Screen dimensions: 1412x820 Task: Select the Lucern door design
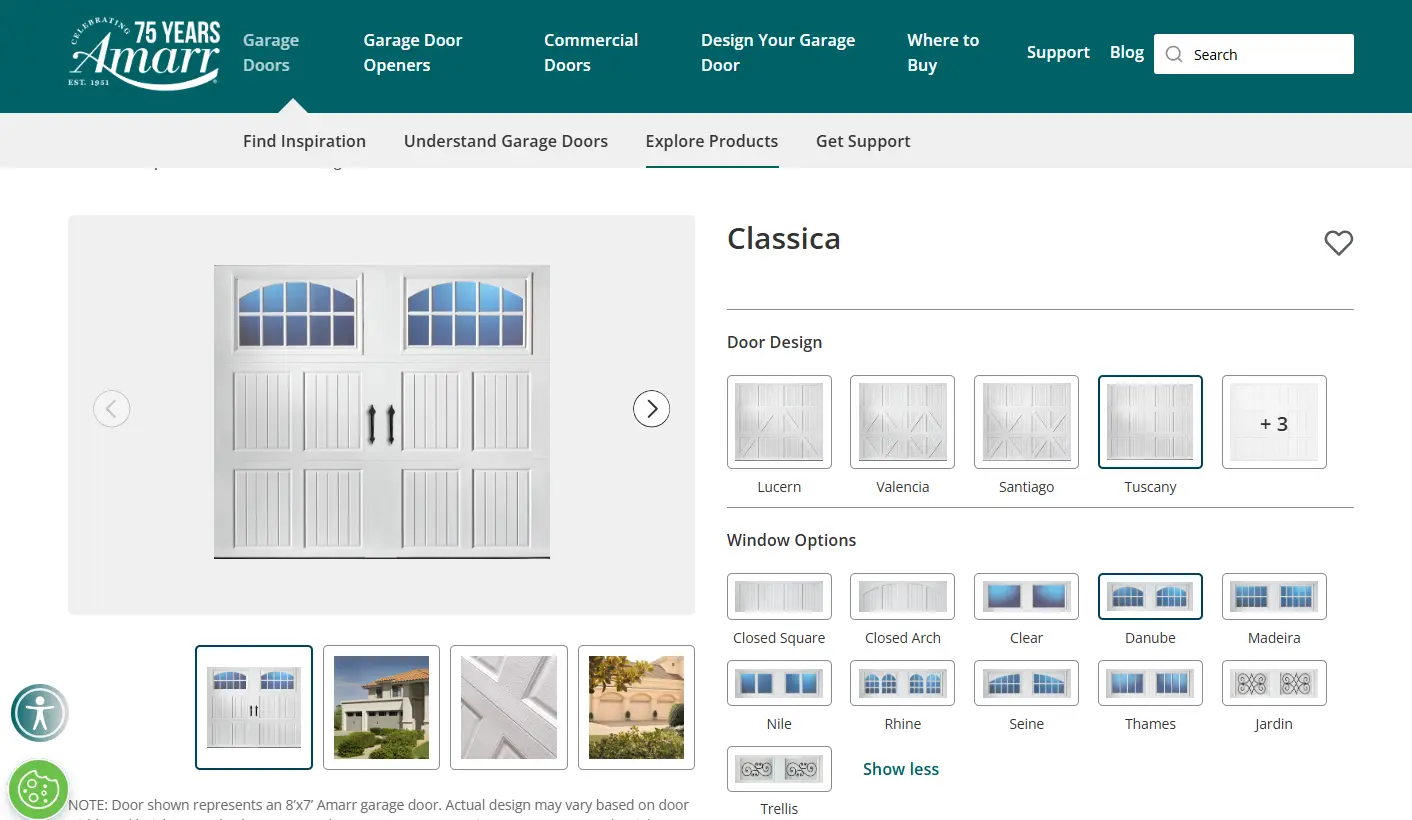[779, 422]
